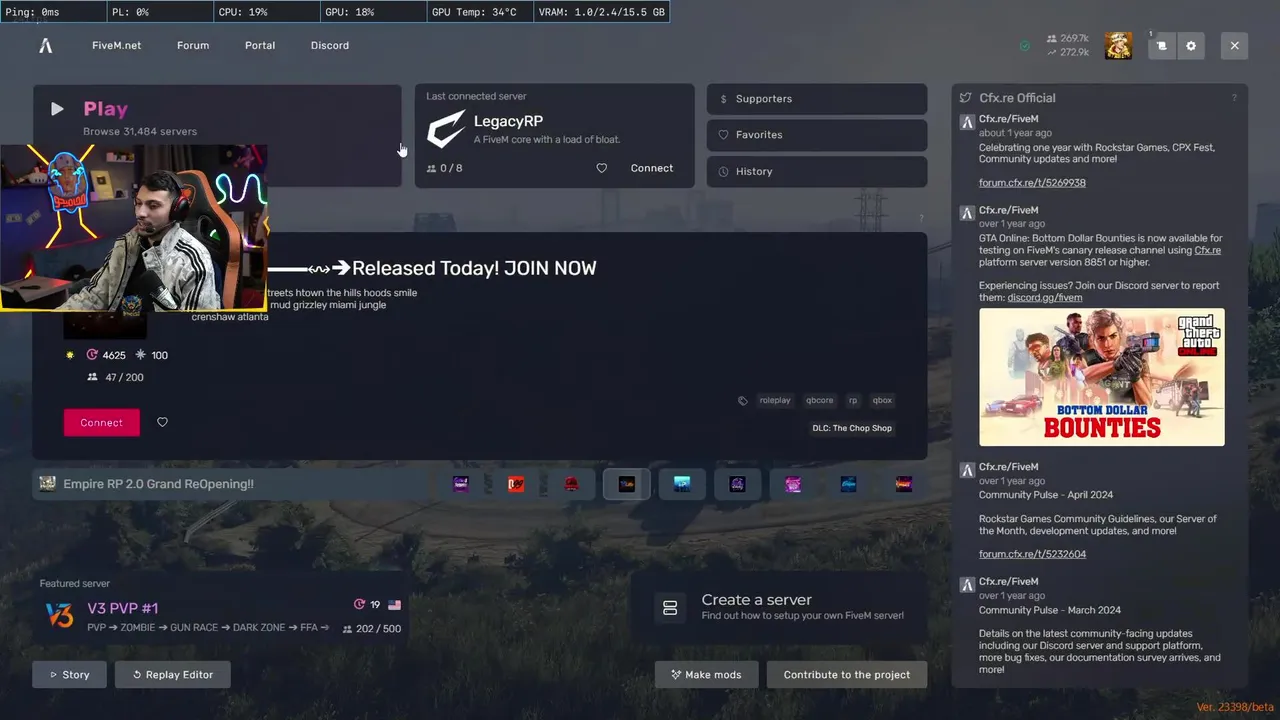Launch Story mode
1280x720 pixels.
coord(69,674)
